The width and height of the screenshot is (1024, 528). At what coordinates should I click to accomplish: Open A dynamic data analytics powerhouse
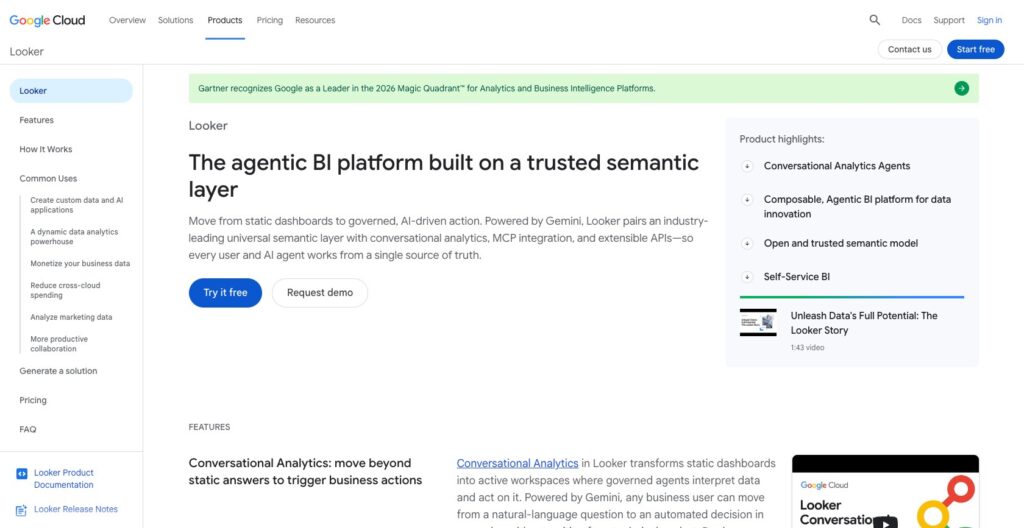click(74, 237)
